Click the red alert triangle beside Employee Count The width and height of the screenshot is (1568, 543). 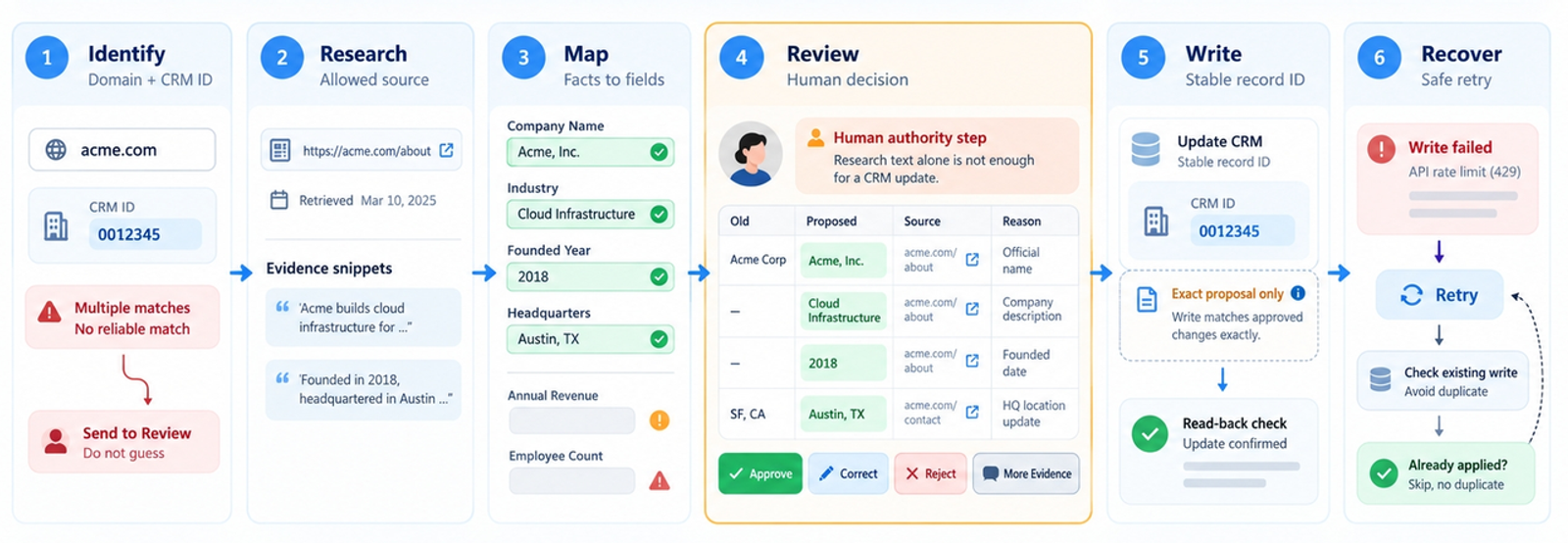660,480
